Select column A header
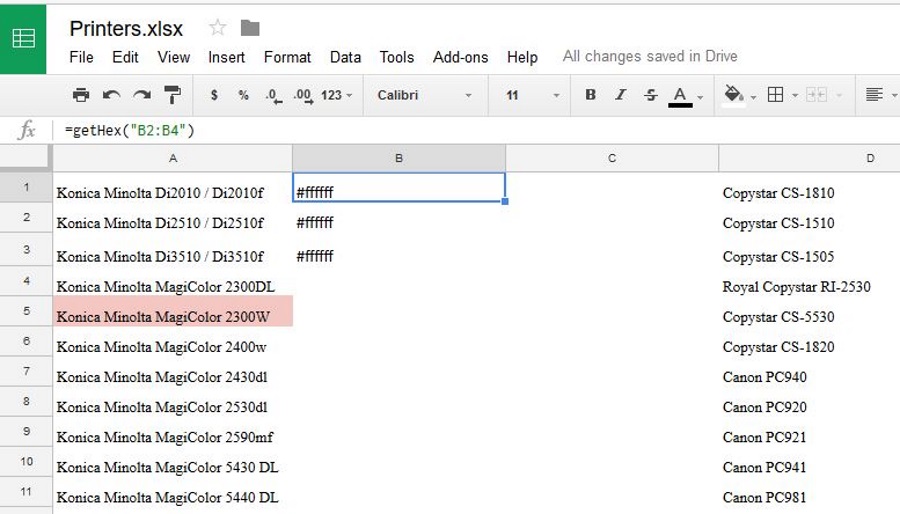This screenshot has width=900, height=514. (173, 158)
